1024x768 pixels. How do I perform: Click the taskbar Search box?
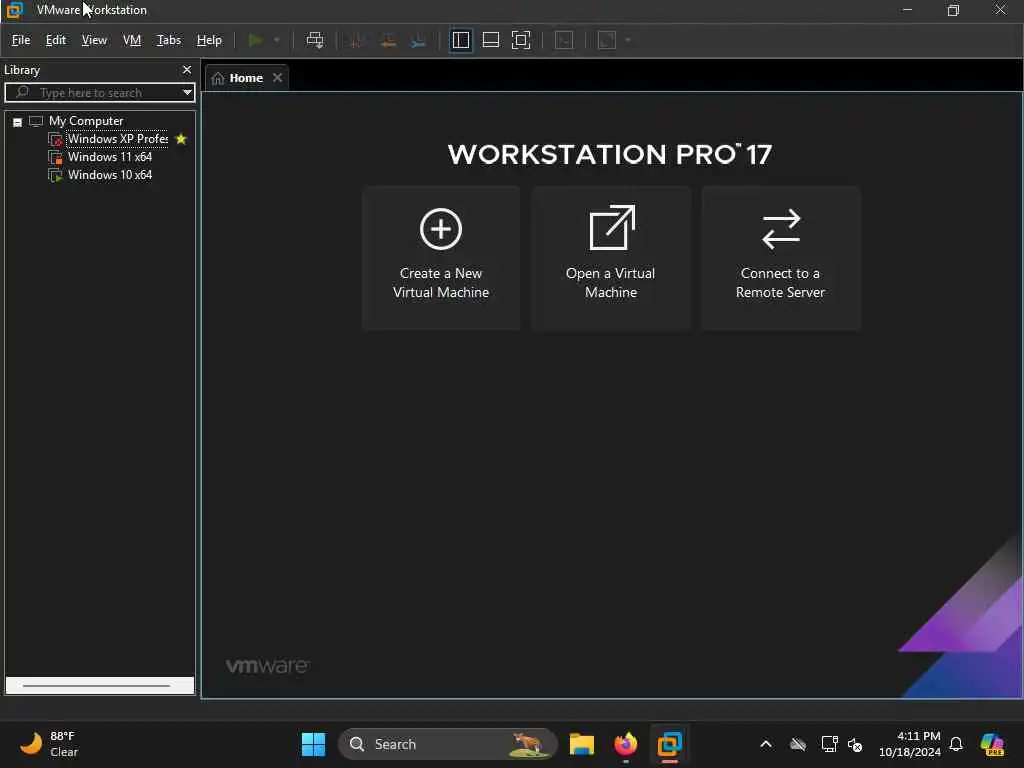click(x=447, y=744)
